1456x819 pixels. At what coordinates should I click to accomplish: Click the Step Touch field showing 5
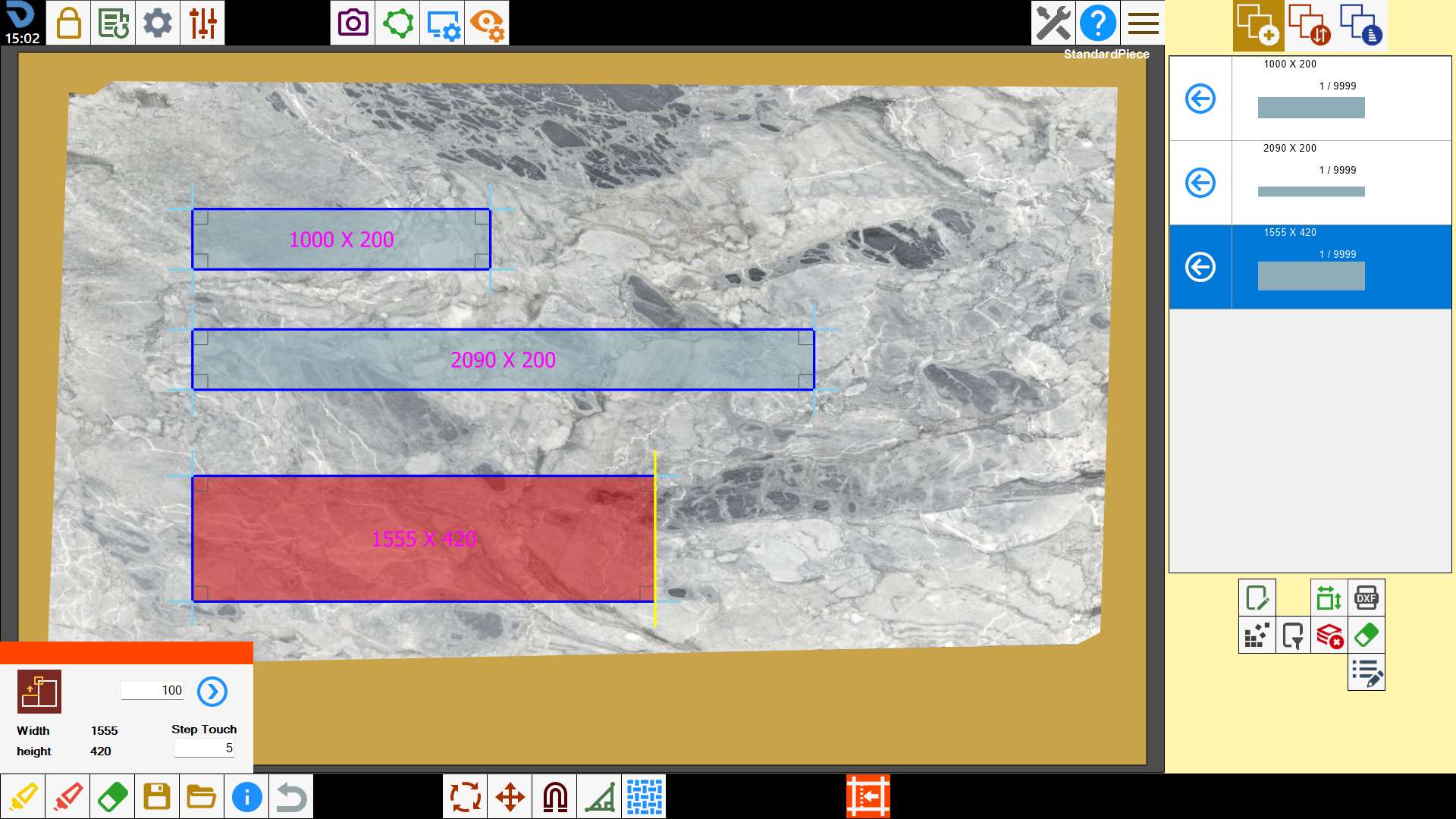[205, 748]
